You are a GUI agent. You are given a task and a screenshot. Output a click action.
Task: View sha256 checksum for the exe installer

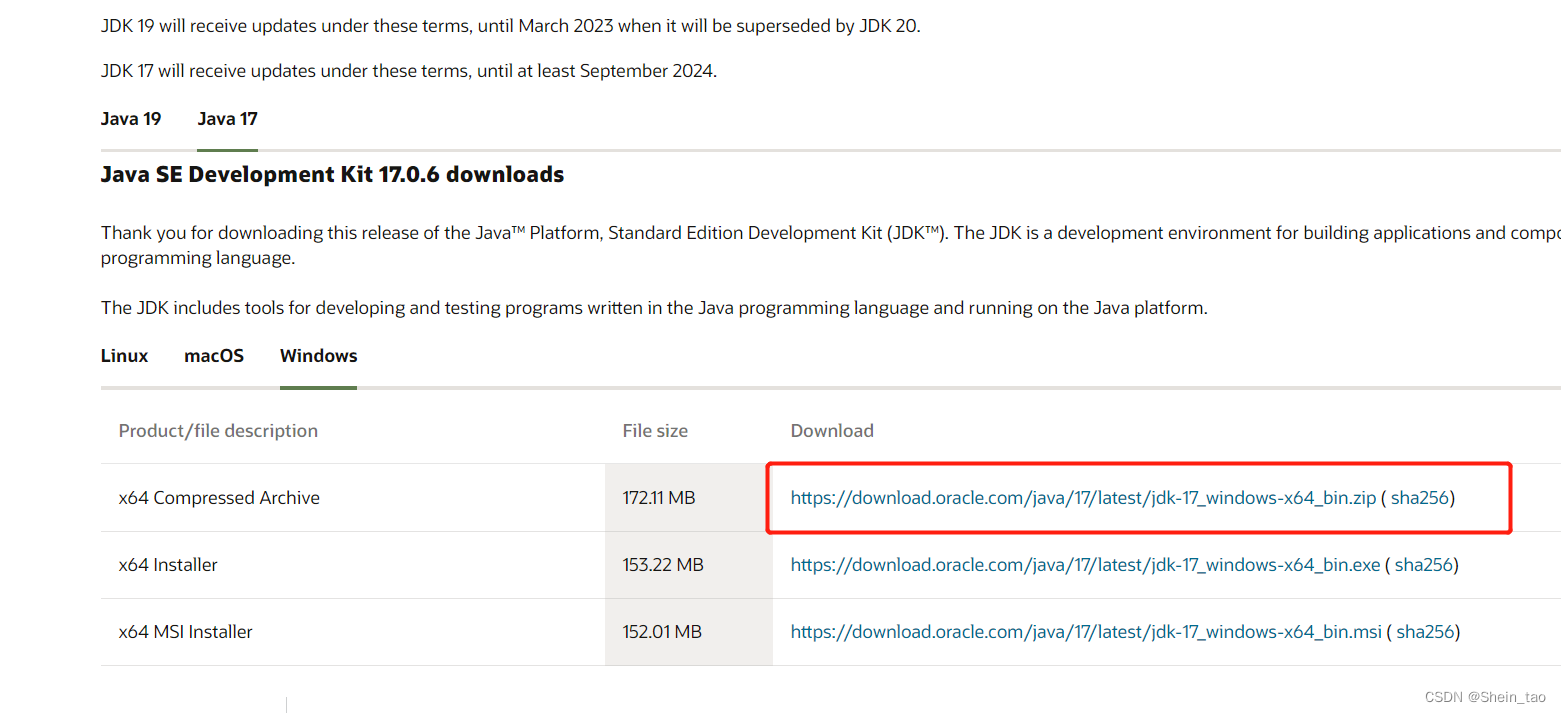click(x=1424, y=564)
